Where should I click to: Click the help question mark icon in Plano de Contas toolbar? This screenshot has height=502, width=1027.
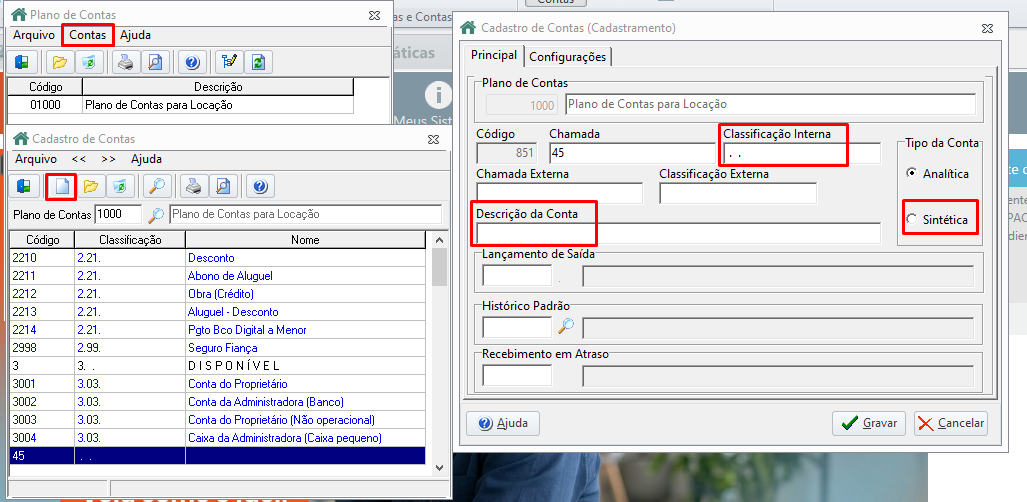click(x=192, y=62)
